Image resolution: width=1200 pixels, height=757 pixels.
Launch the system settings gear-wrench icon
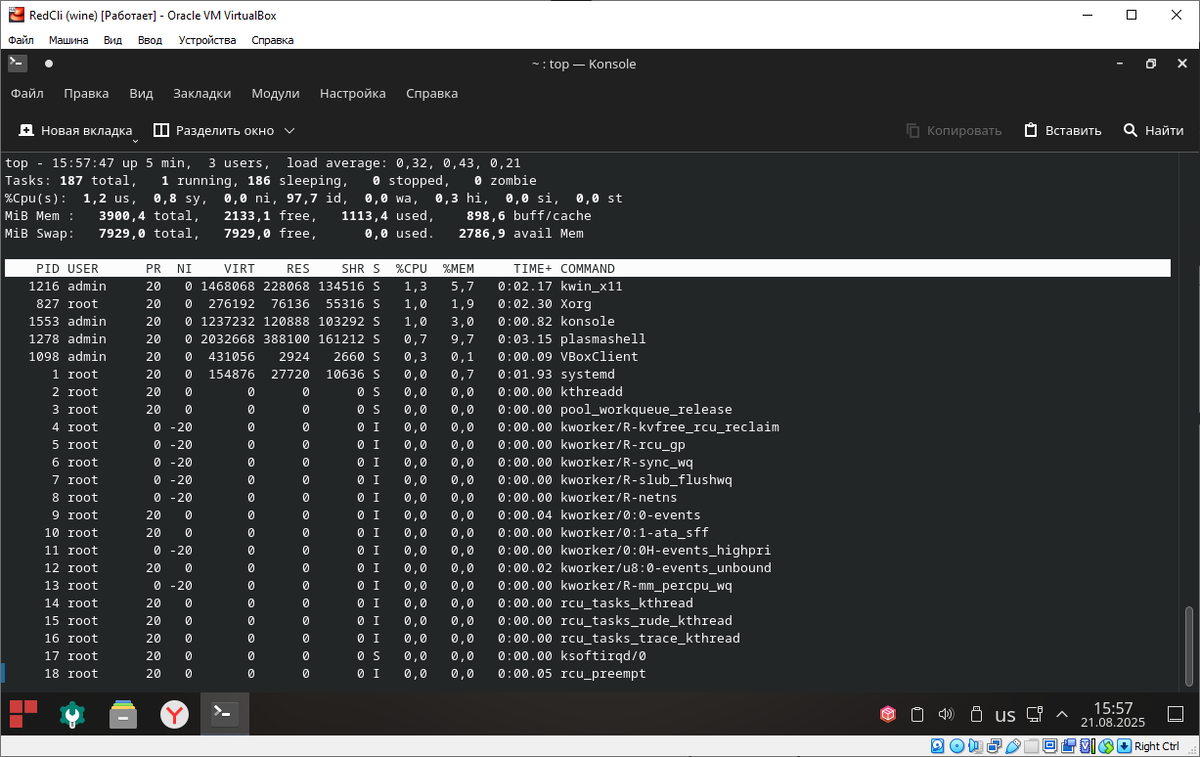[72, 714]
